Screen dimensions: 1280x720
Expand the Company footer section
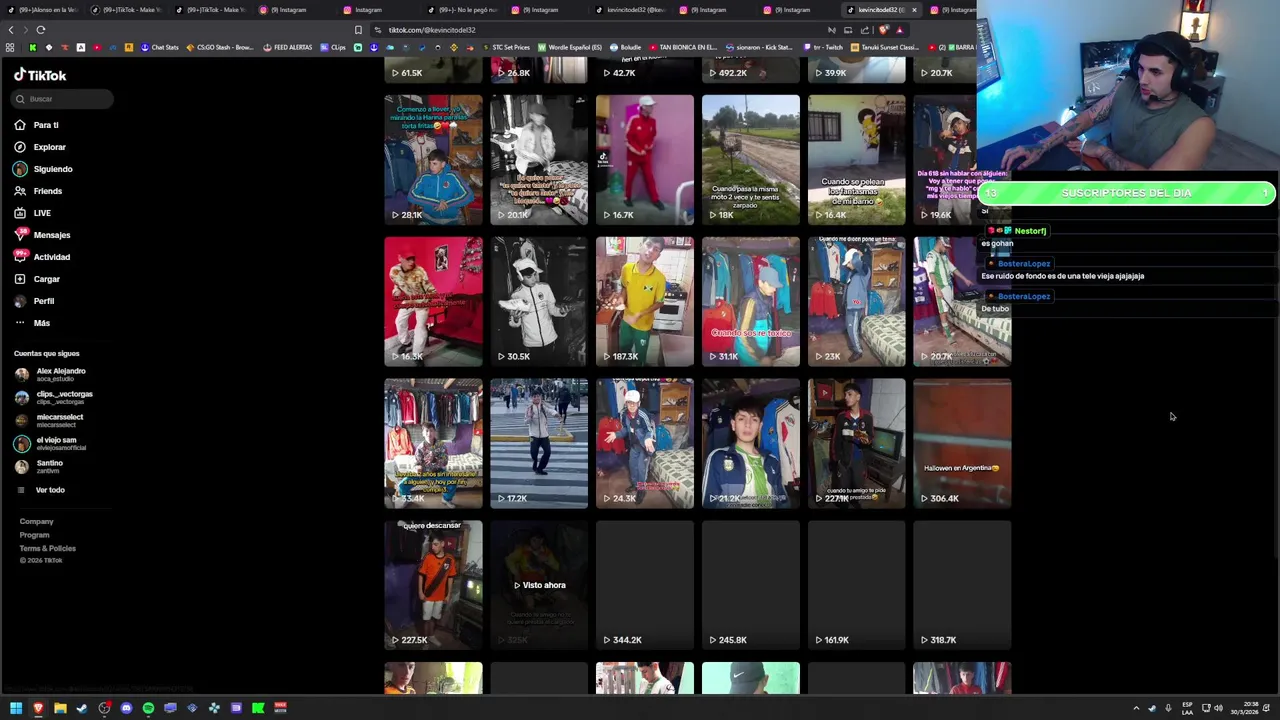click(36, 521)
